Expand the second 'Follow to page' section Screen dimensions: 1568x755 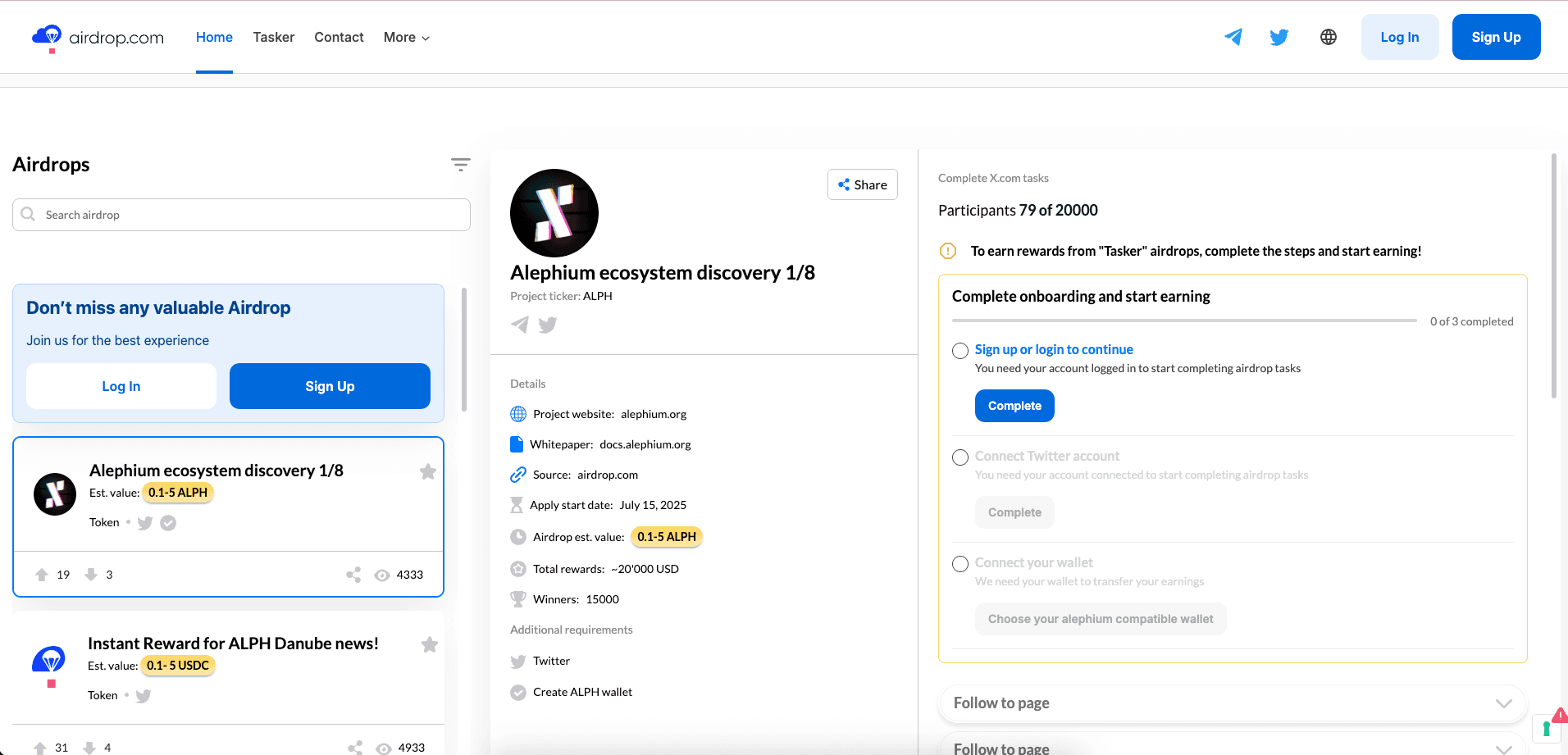(x=1503, y=747)
